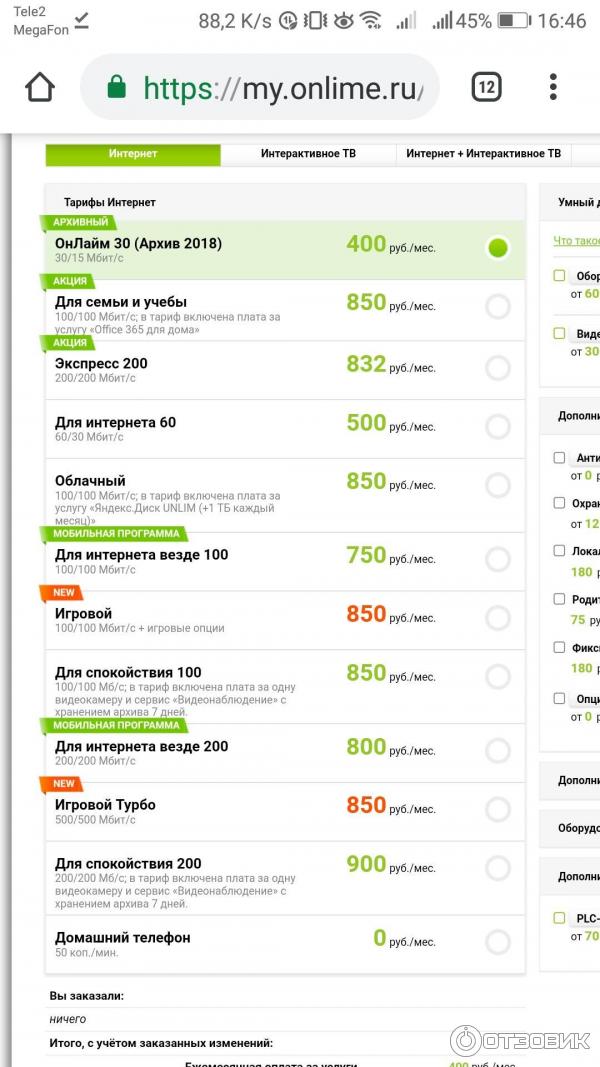600x1067 pixels.
Task: Tap the green padlock security icon
Action: [117, 88]
